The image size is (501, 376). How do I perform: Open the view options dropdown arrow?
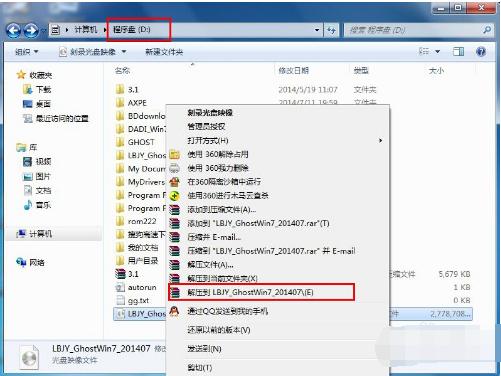pos(437,52)
